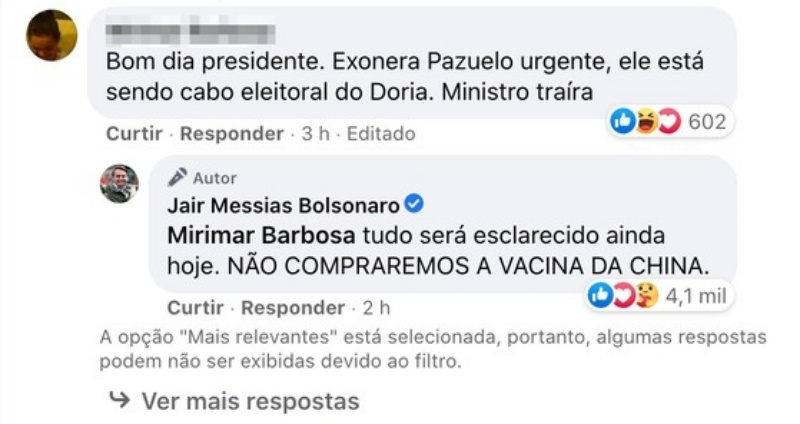Click the heart reaction on the author's reply

(x=621, y=295)
